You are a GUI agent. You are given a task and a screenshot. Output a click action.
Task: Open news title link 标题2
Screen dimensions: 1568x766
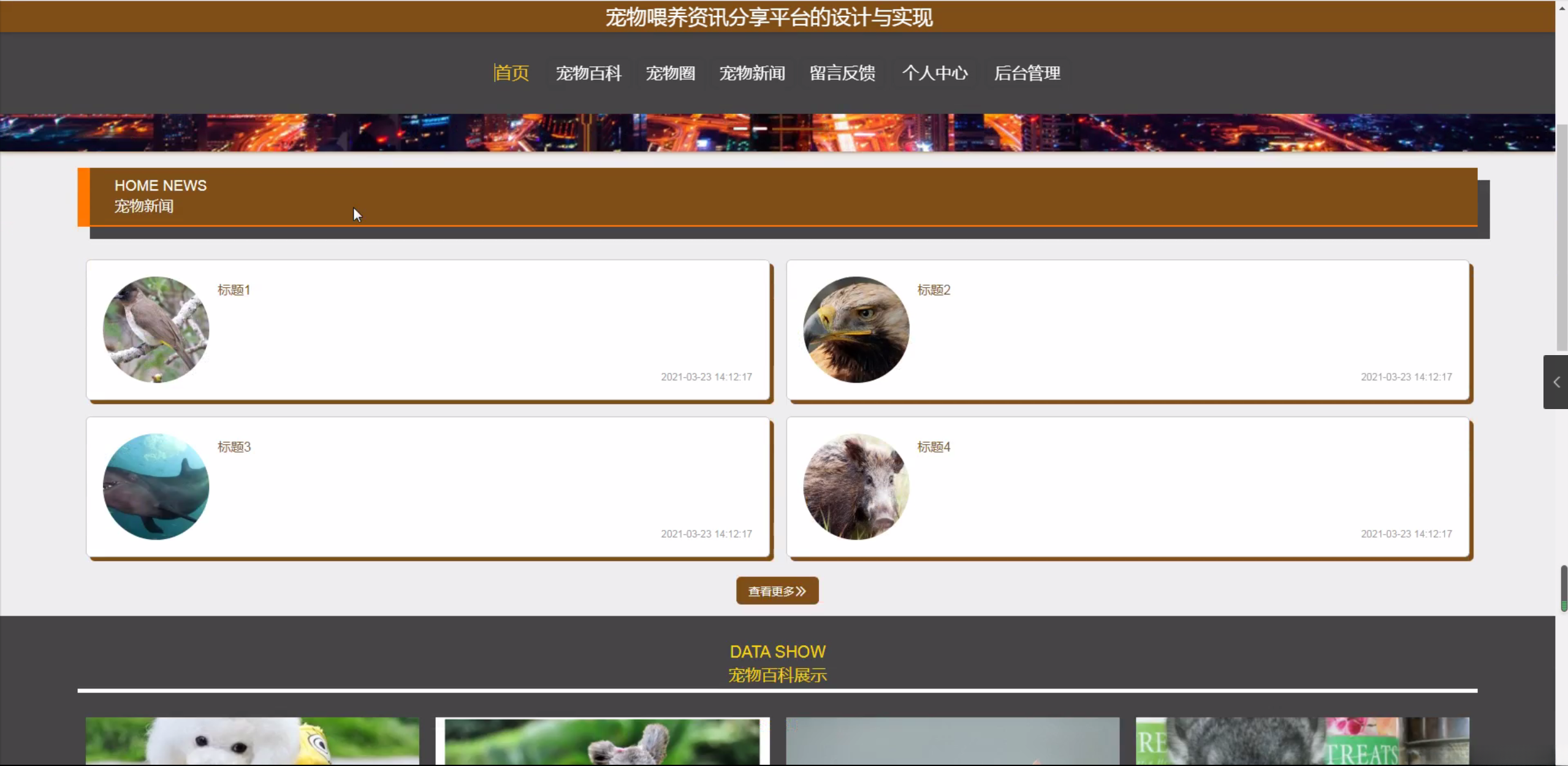coord(934,290)
